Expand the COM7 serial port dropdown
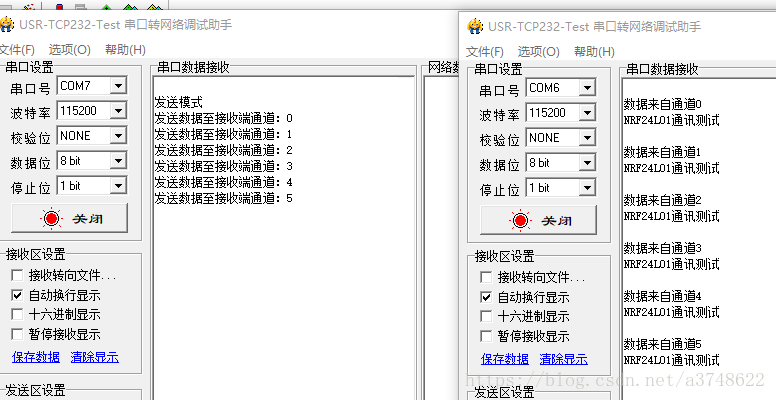 pos(118,86)
